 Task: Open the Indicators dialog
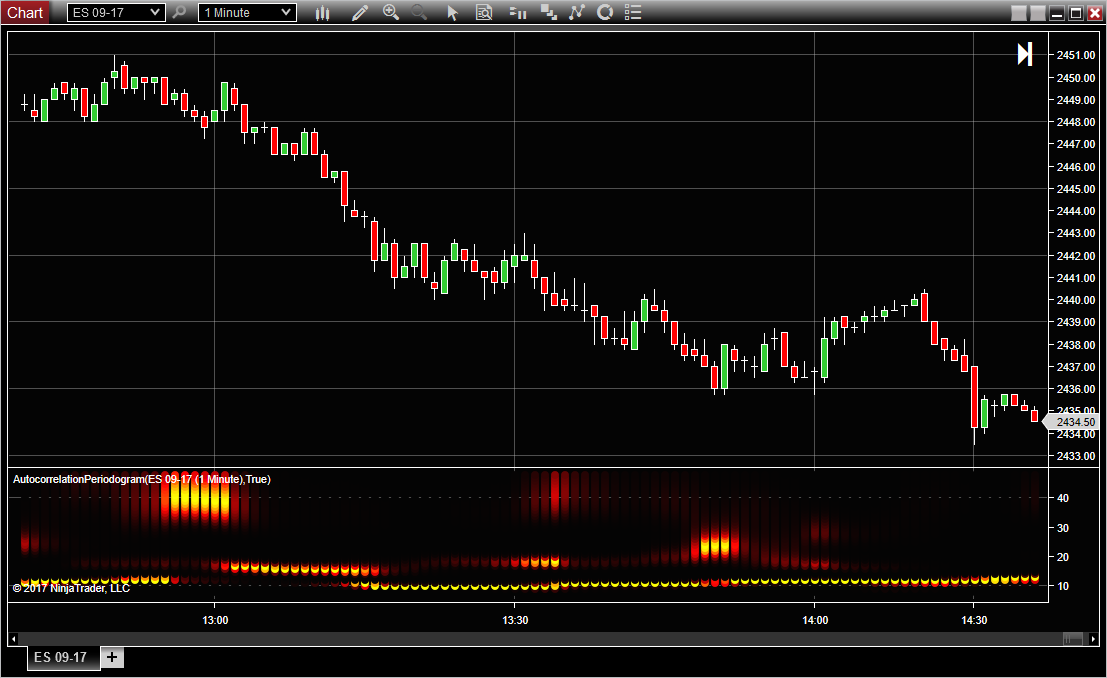[x=577, y=13]
